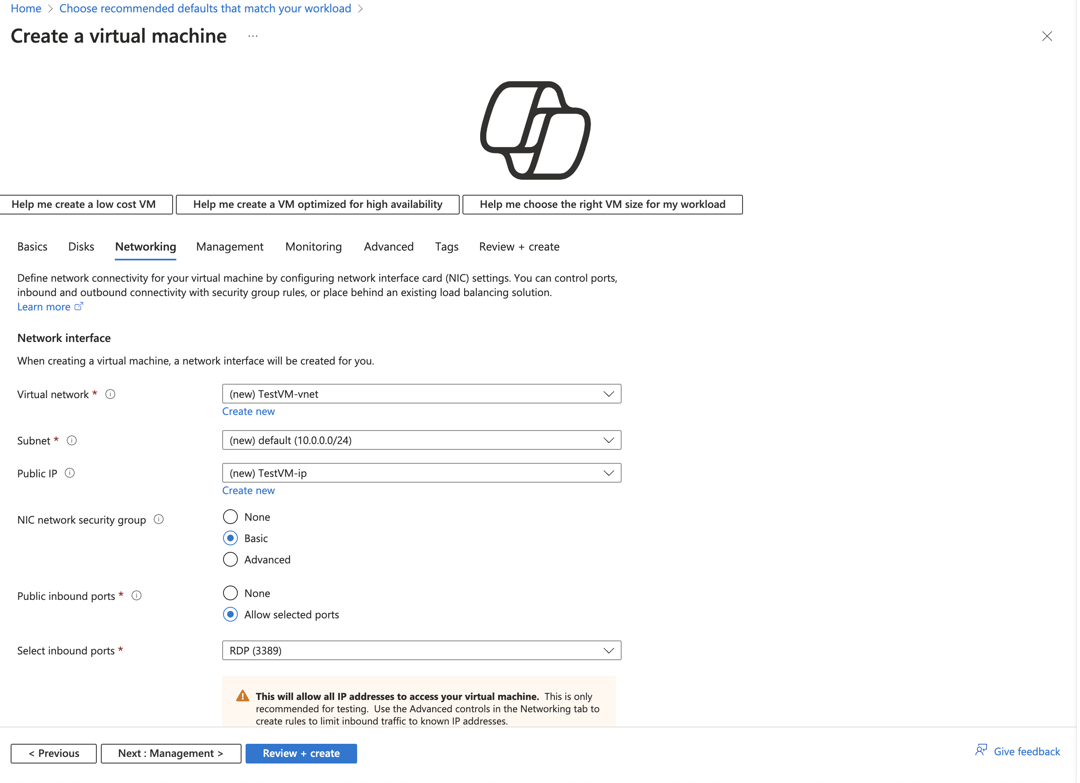Select Advanced NIC network security group
The image size is (1080, 783).
pos(230,559)
